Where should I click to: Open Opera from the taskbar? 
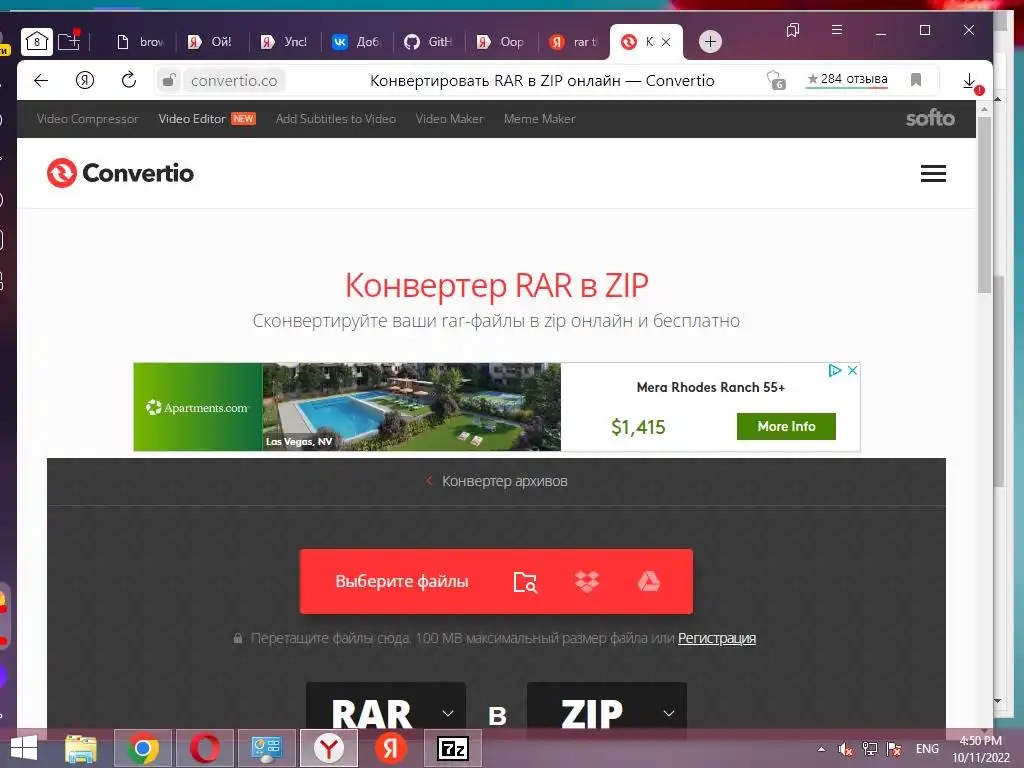pyautogui.click(x=204, y=748)
